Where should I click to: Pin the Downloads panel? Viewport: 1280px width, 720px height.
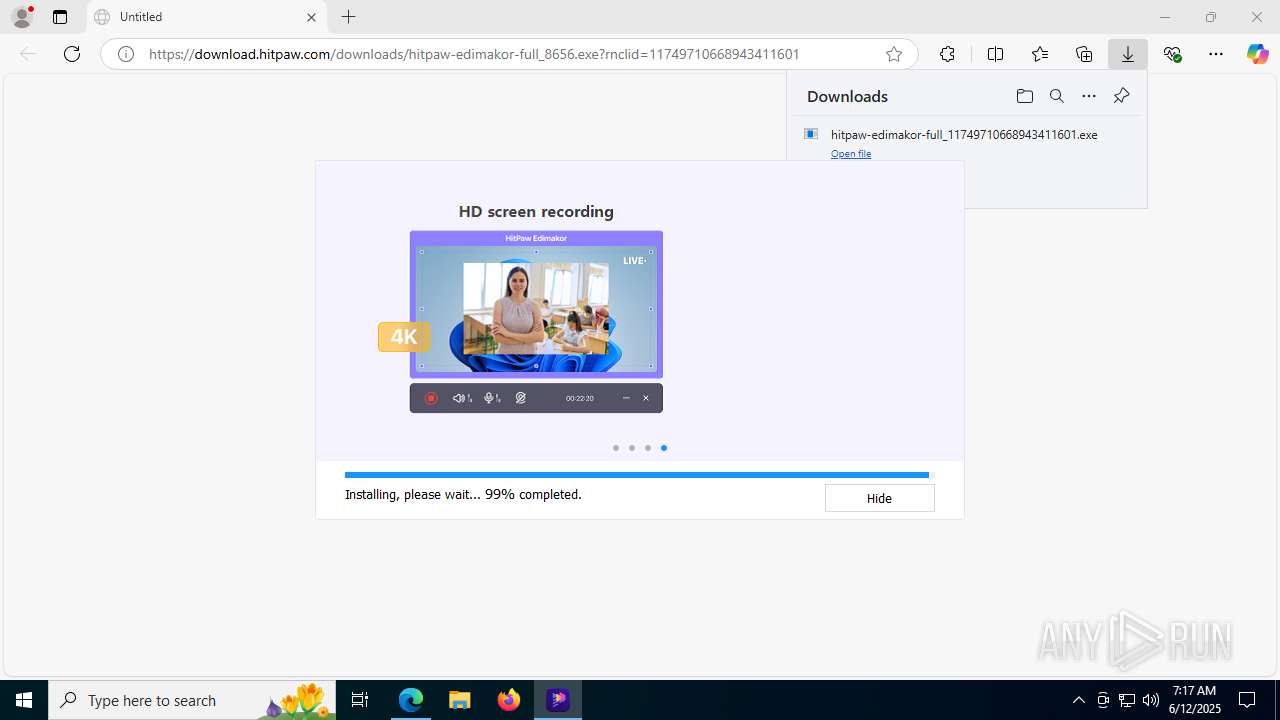pos(1121,96)
